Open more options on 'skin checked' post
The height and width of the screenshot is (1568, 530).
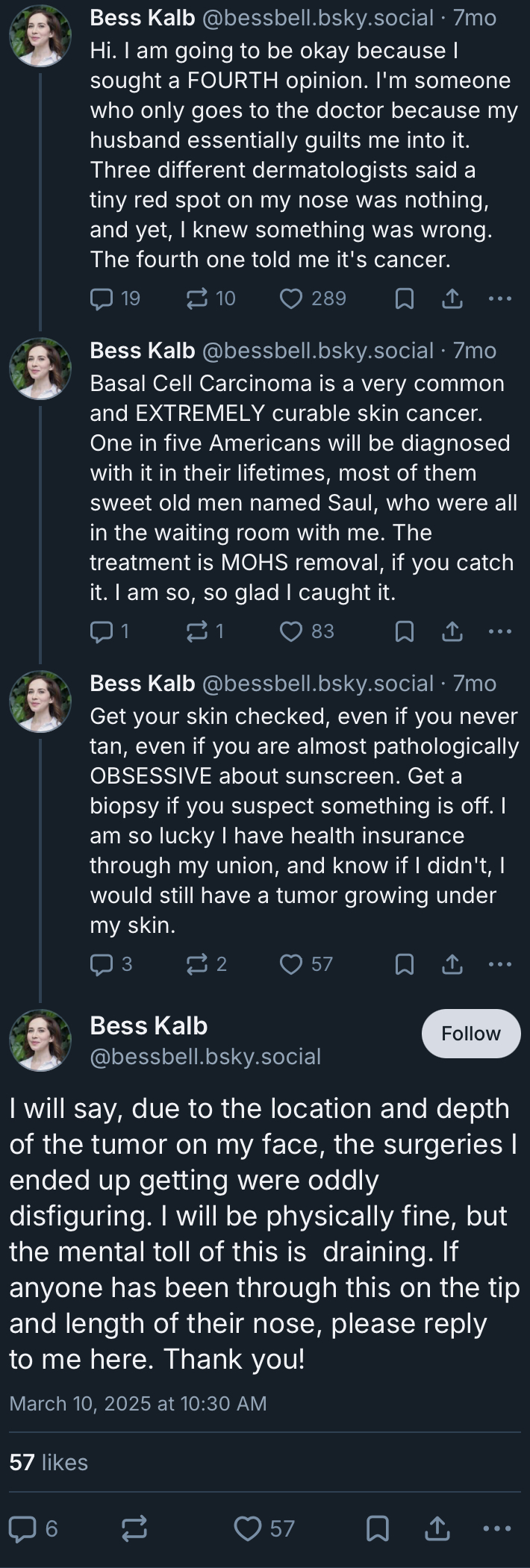(499, 964)
